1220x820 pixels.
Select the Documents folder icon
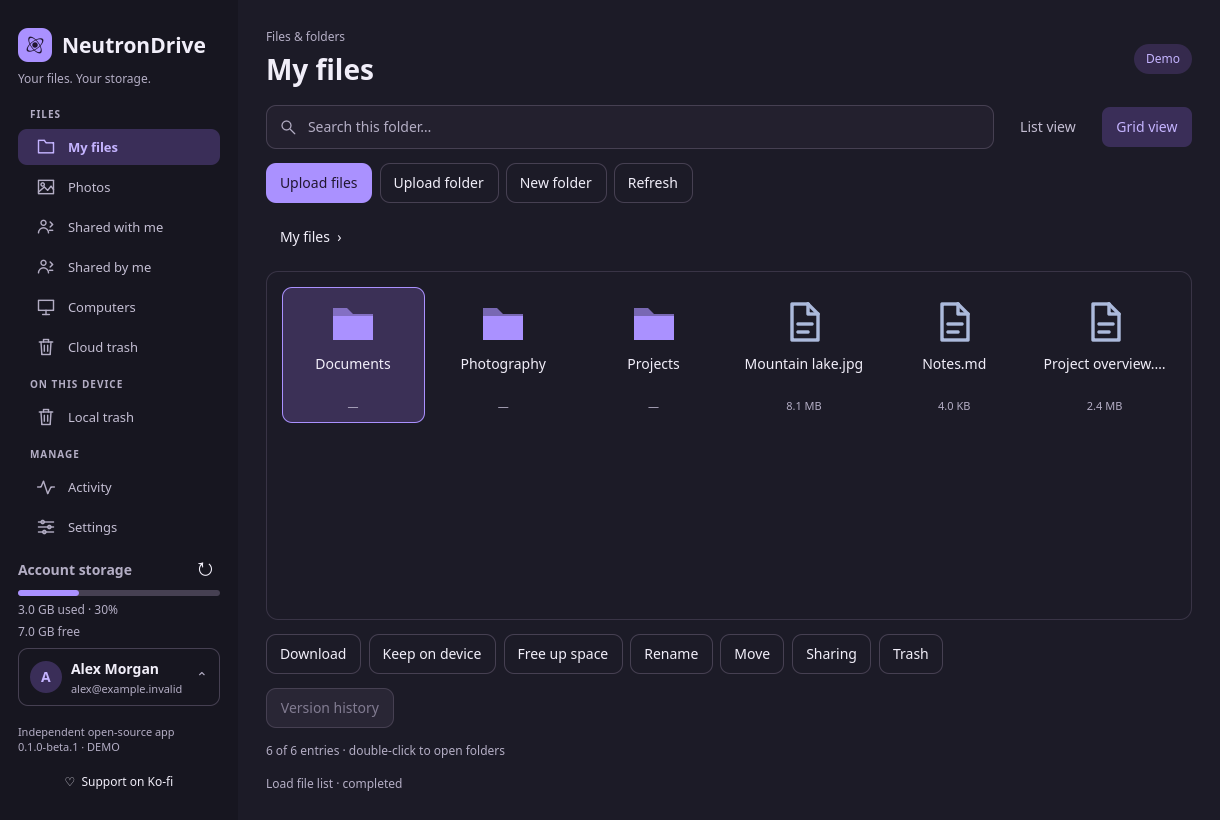coord(353,323)
